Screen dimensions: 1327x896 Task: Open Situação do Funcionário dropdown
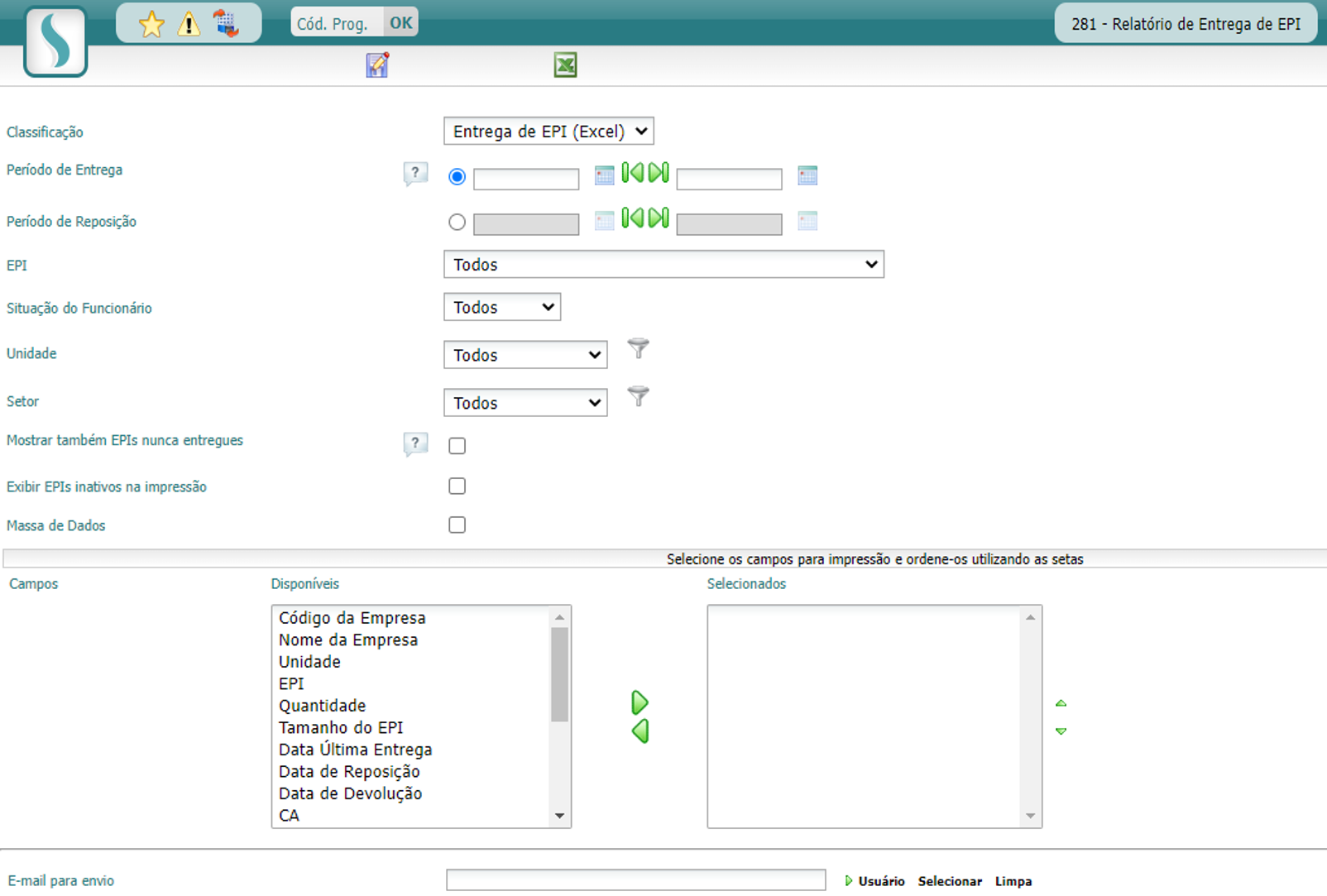[502, 308]
